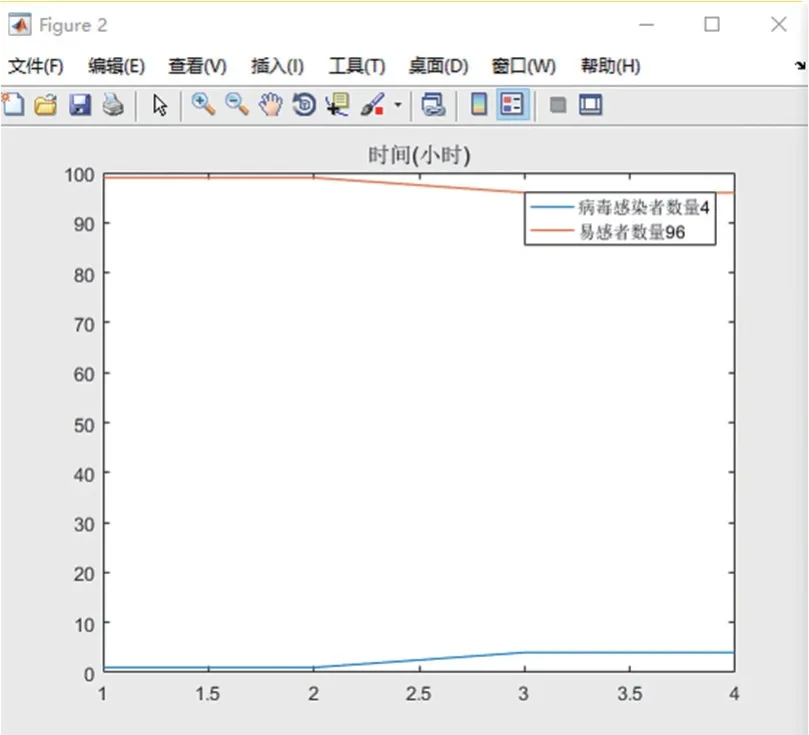Show plot tools and dock figure
The image size is (809, 735).
(590, 105)
